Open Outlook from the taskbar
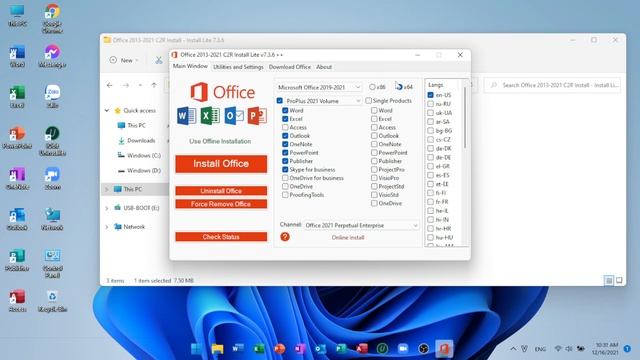The image size is (640, 360). [320, 349]
